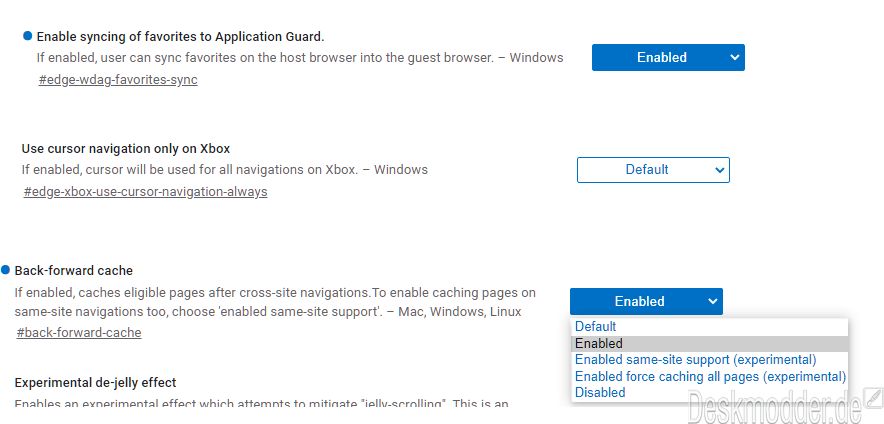Select Enabled same-site support (experimental)

click(x=695, y=359)
